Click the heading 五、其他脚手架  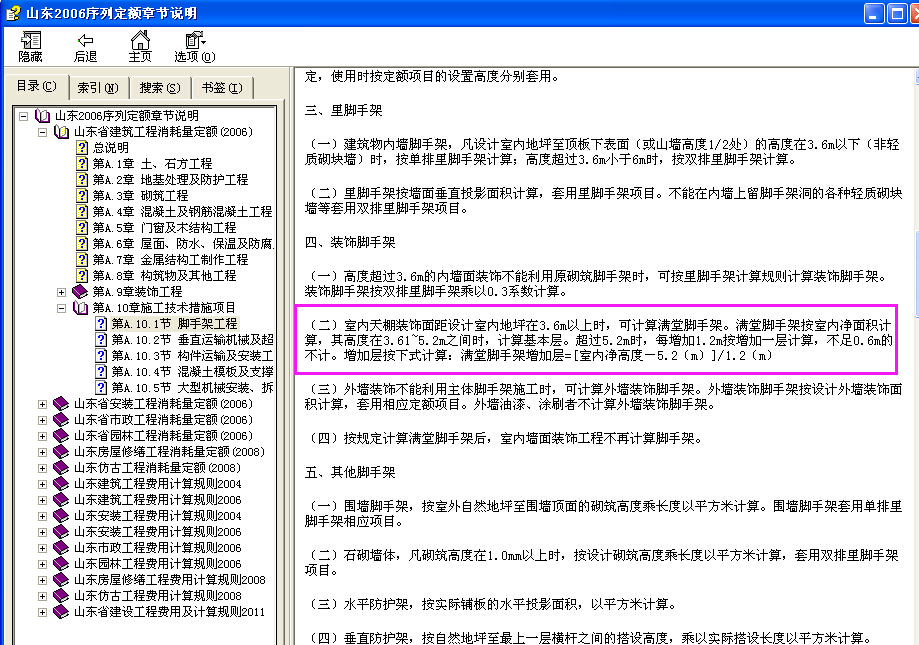[350, 472]
